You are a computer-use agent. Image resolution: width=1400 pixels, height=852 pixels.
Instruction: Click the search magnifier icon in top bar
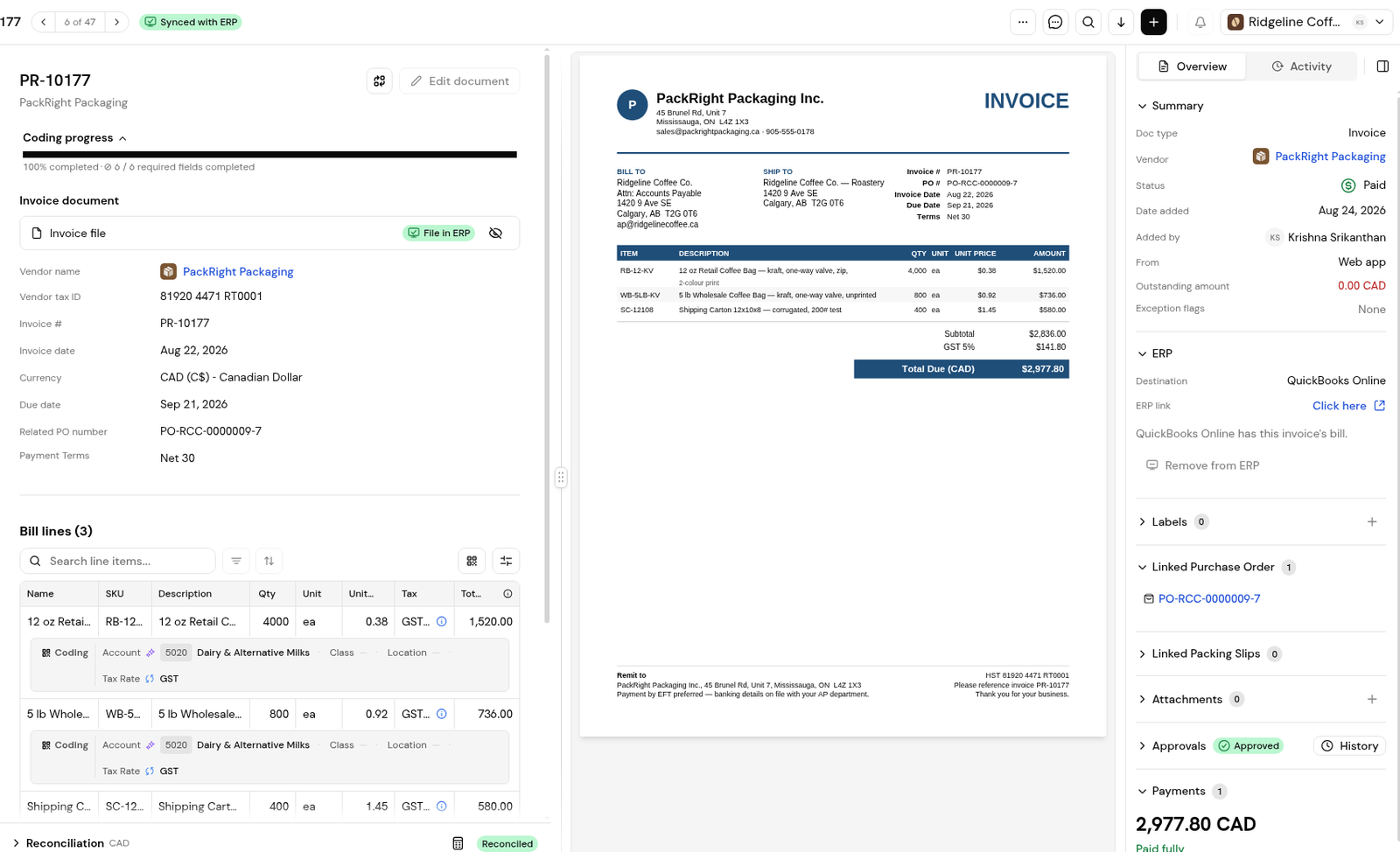click(1088, 22)
